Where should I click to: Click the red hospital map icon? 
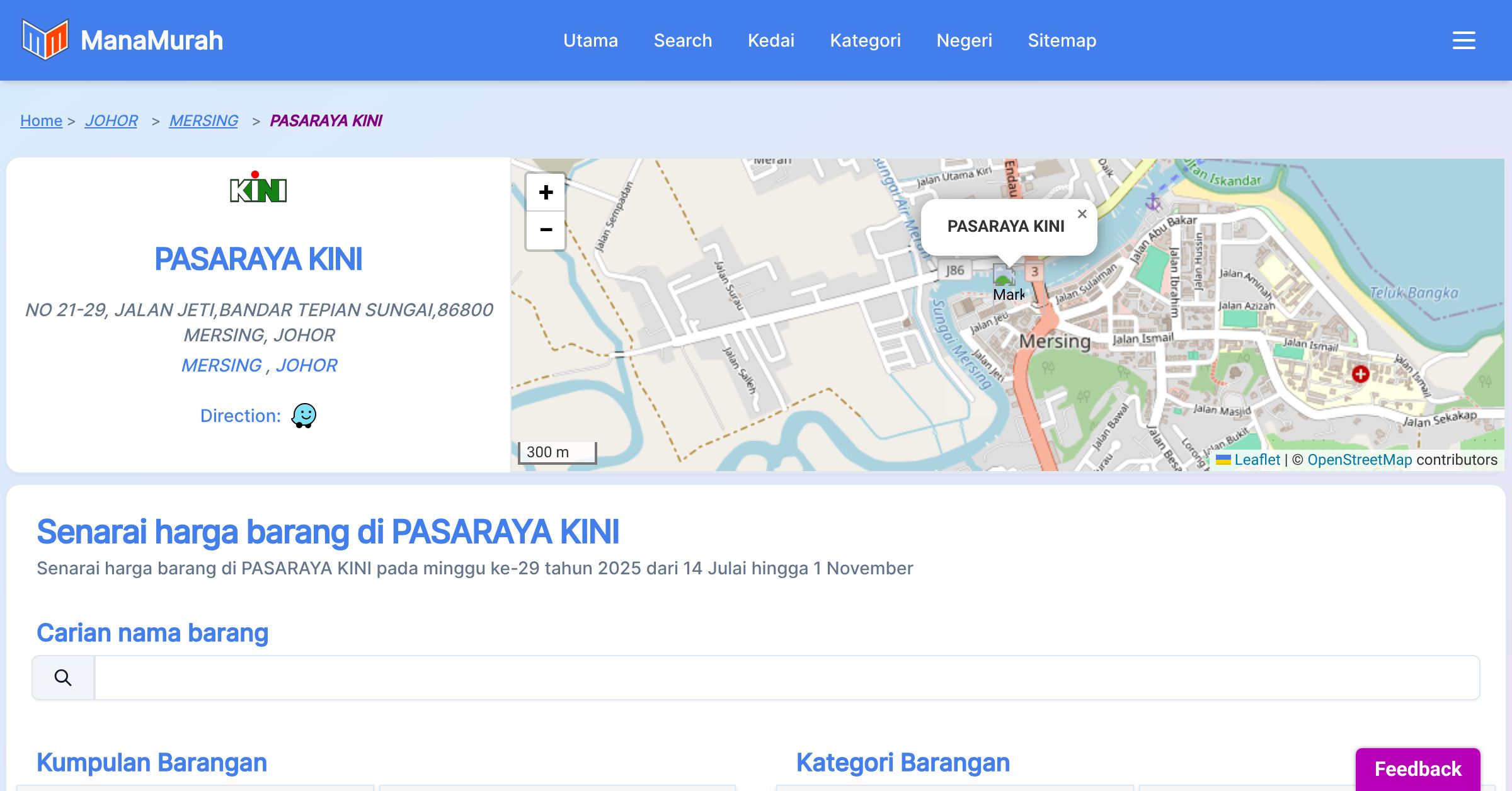[x=1360, y=374]
